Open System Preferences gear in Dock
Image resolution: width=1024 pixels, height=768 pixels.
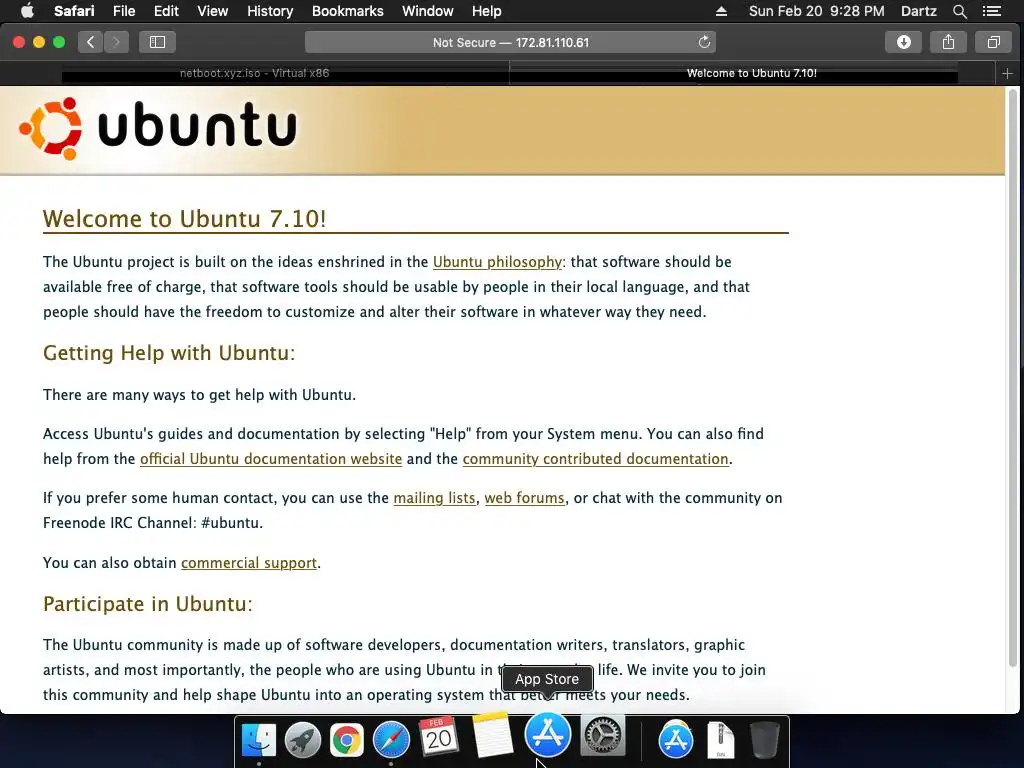click(603, 735)
